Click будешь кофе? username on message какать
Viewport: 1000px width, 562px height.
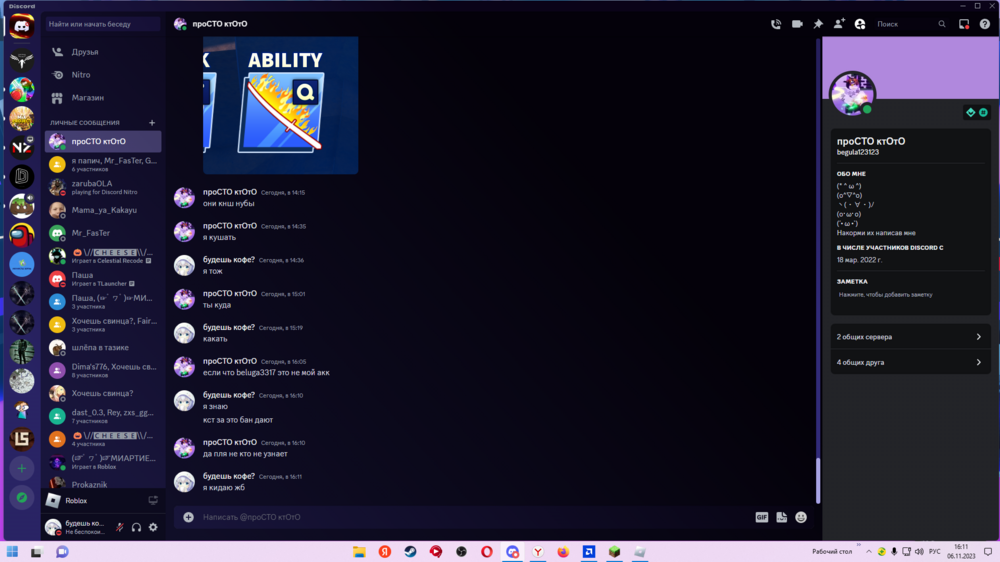pos(228,327)
